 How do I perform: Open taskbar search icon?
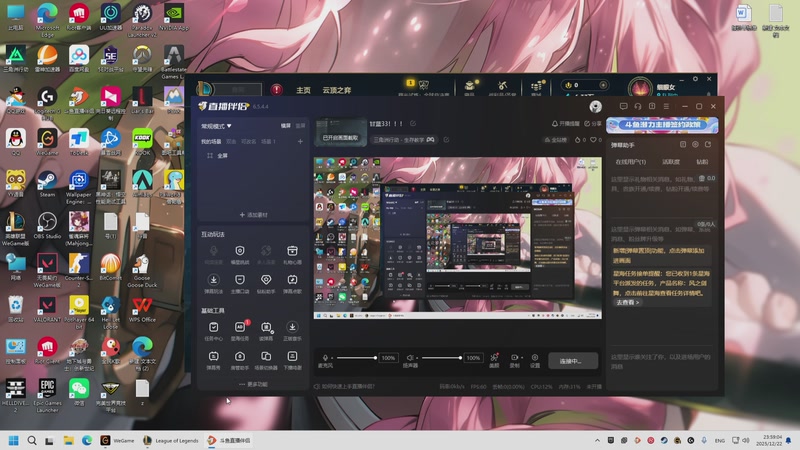click(32, 440)
